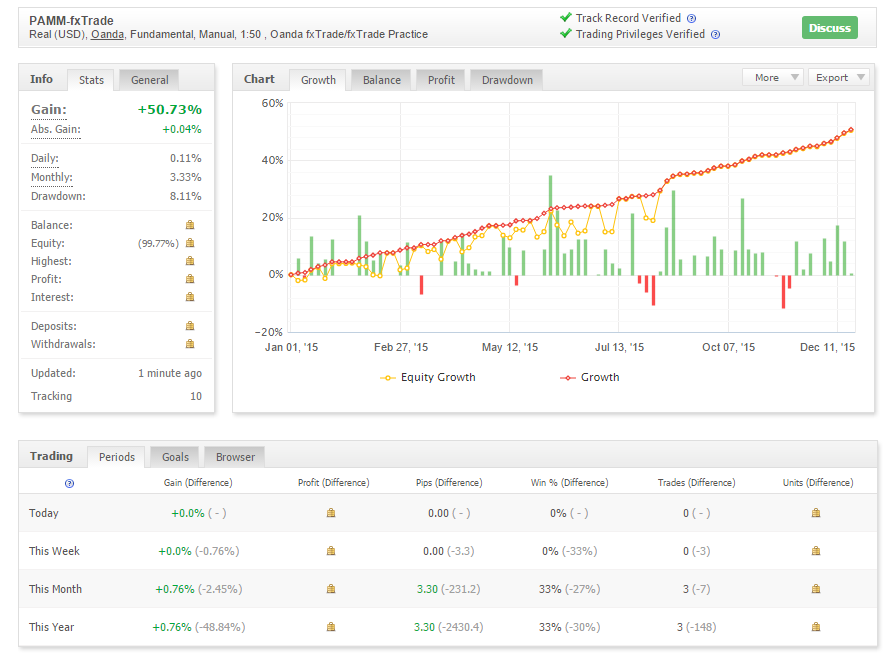
Task: Click the '1 minute ago' updated value
Action: (170, 373)
